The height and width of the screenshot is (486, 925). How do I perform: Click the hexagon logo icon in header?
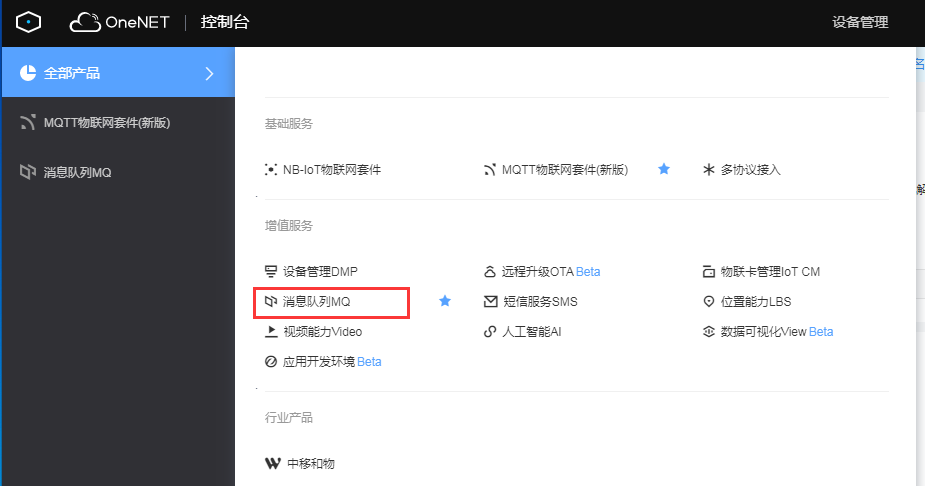[28, 22]
